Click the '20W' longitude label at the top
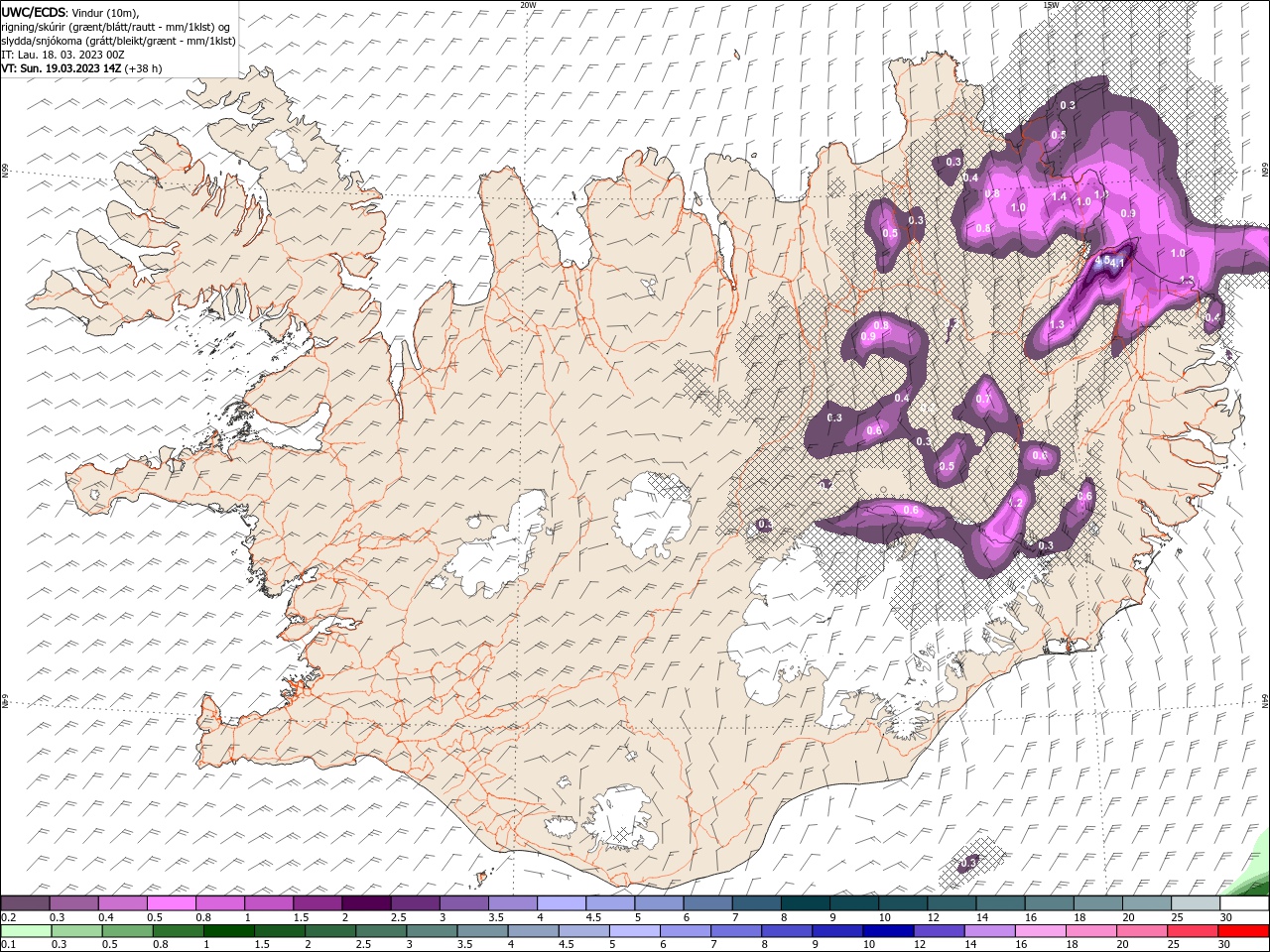The image size is (1270, 952). (528, 5)
